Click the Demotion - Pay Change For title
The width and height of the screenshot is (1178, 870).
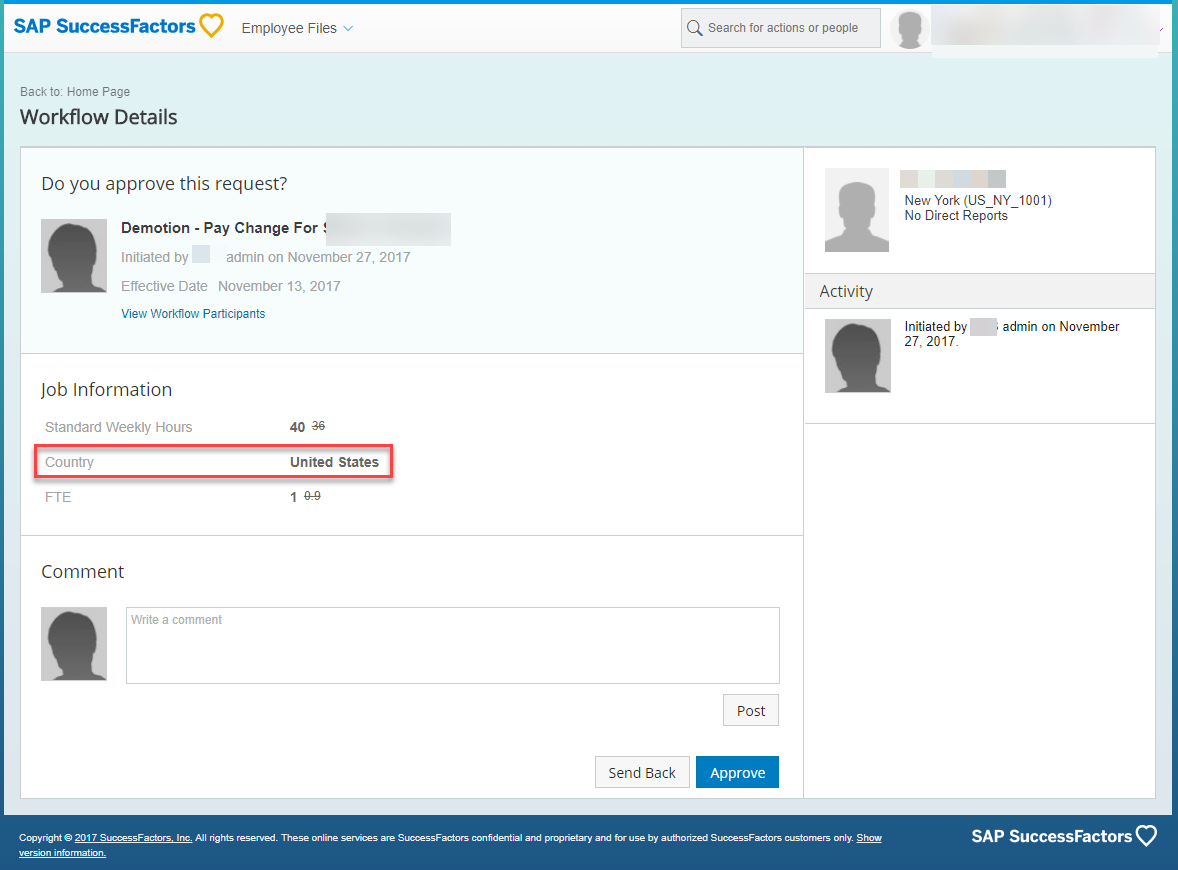tap(223, 228)
